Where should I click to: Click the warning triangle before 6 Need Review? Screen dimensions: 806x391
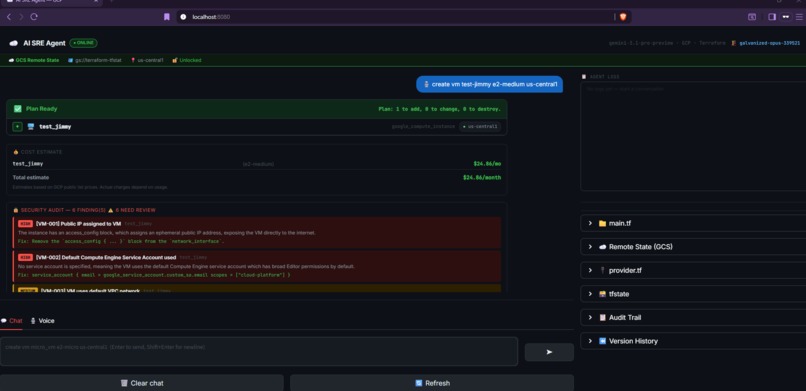[111, 210]
